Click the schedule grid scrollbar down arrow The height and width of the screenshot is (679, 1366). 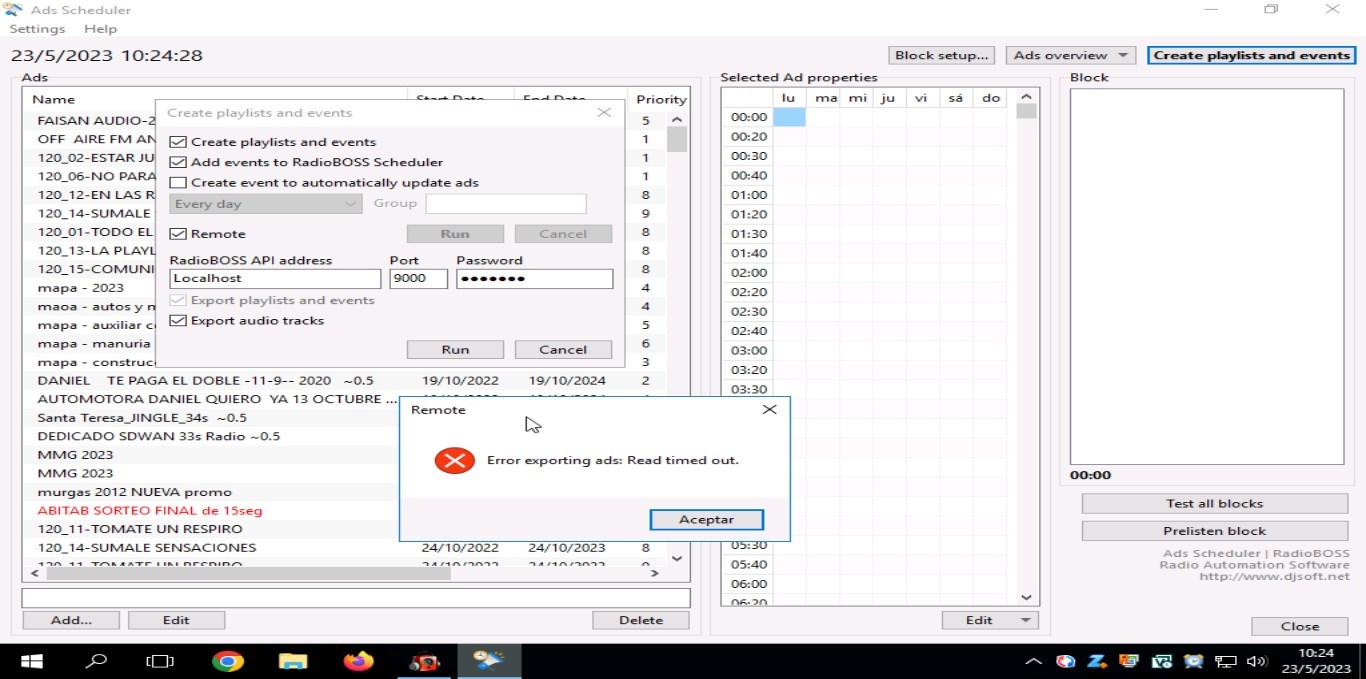coord(1026,597)
